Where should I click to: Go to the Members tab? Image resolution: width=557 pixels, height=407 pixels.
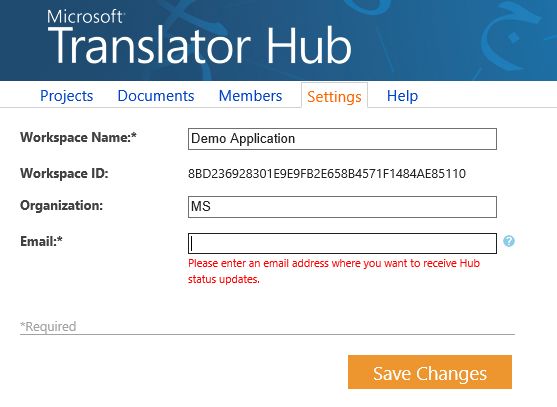pos(250,96)
